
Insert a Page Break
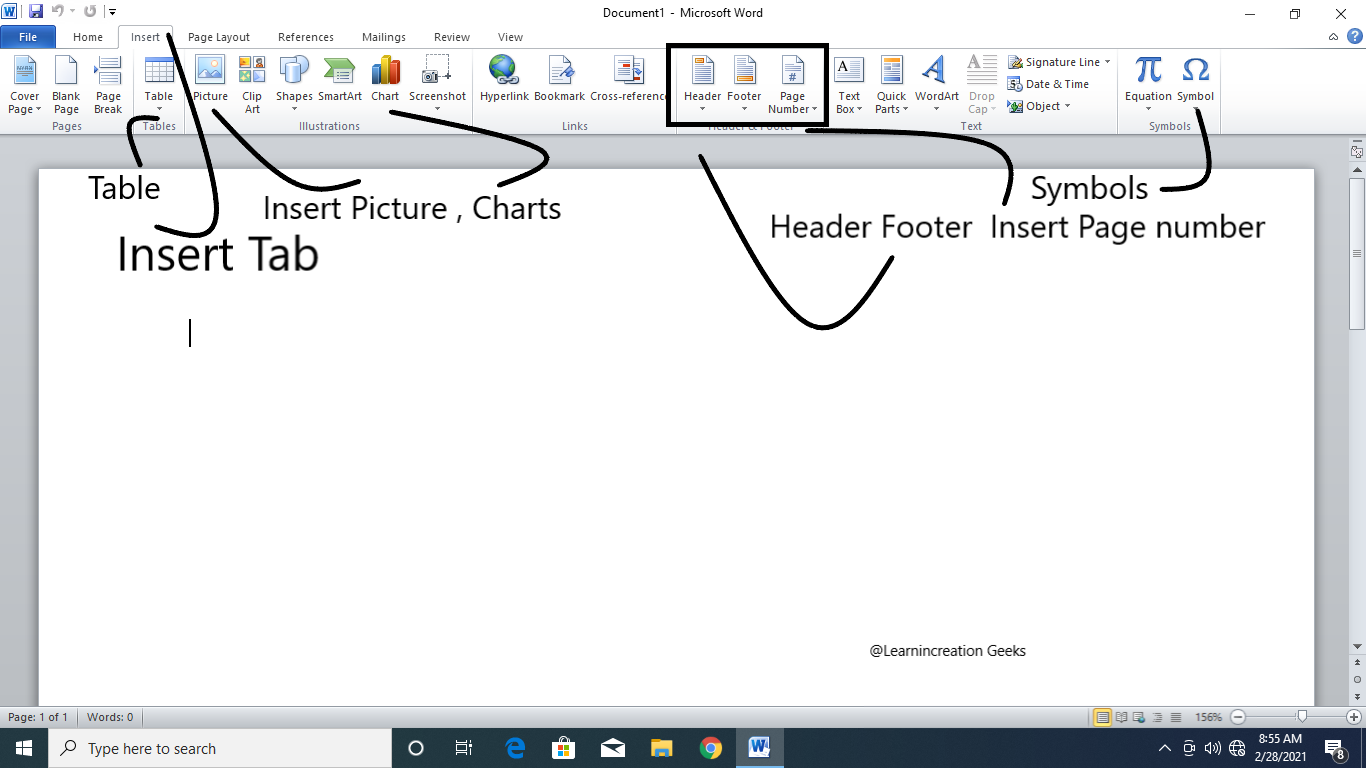[x=108, y=84]
